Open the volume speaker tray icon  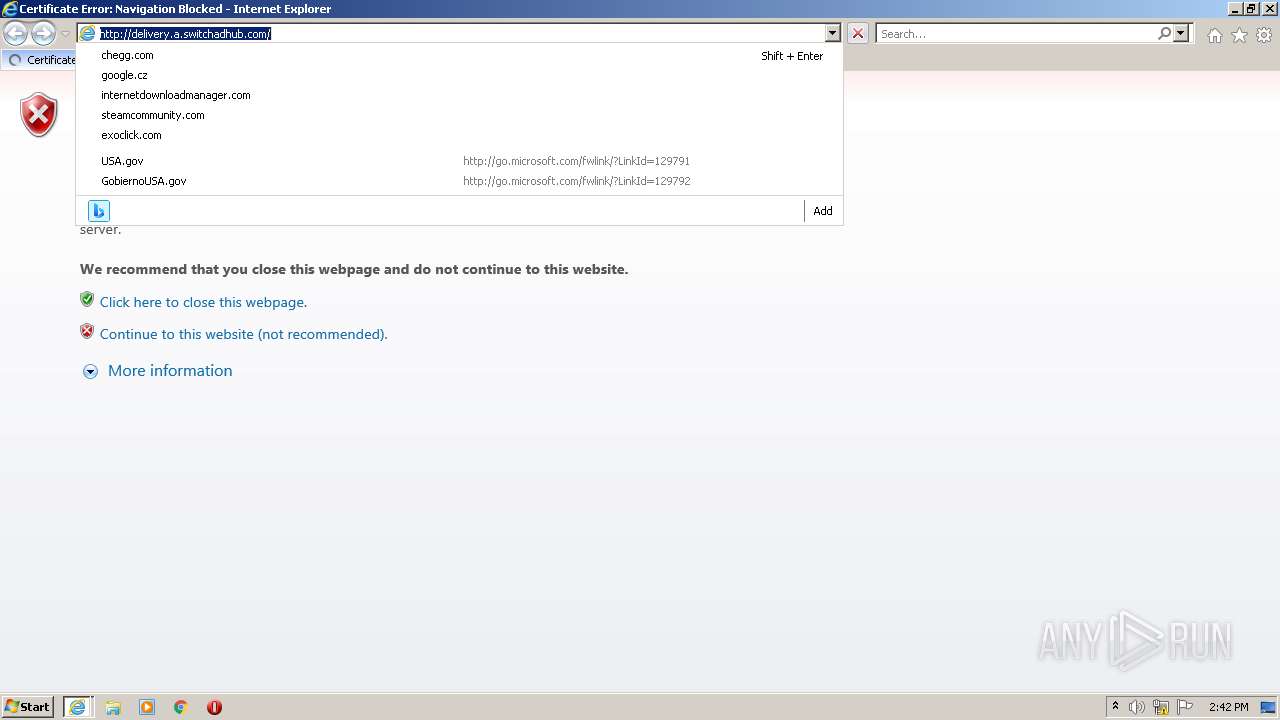pos(1137,707)
